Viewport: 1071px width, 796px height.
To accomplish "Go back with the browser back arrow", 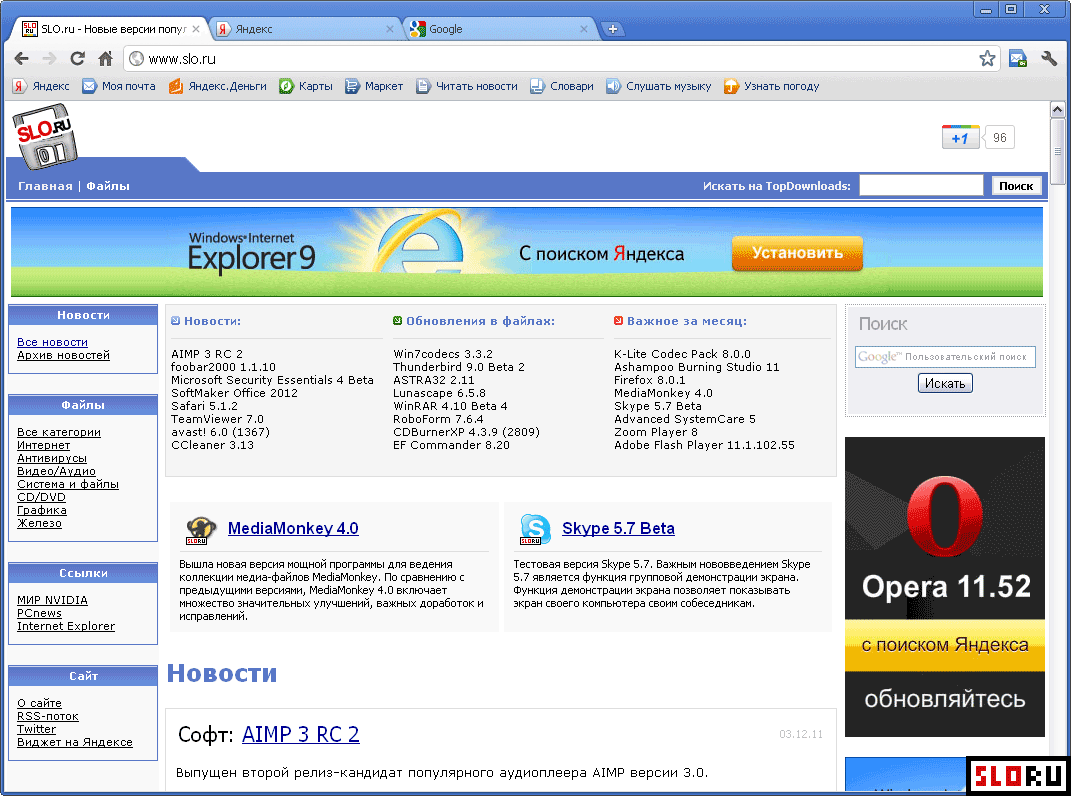I will (21, 59).
